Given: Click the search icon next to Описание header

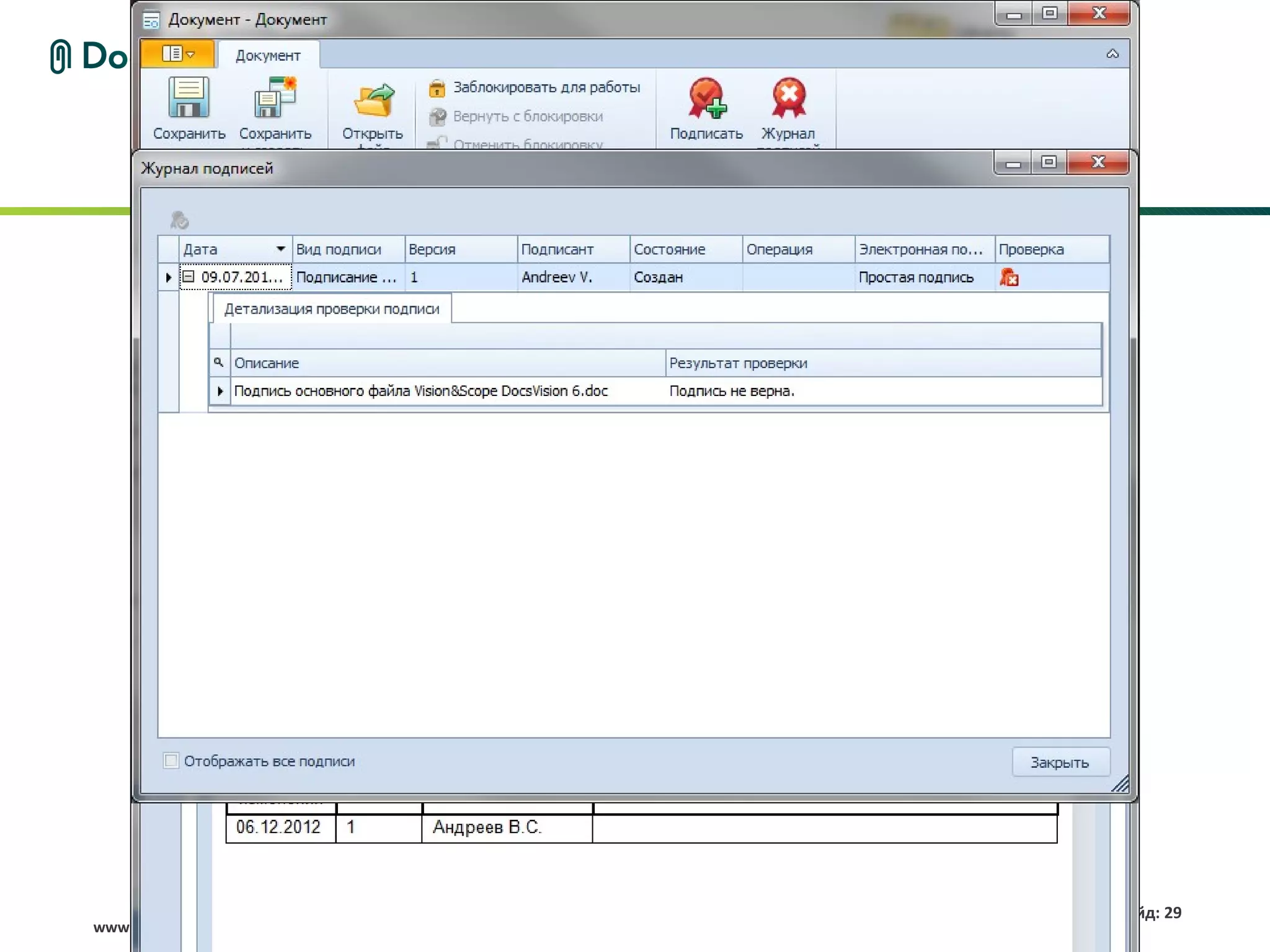Looking at the screenshot, I should 218,363.
